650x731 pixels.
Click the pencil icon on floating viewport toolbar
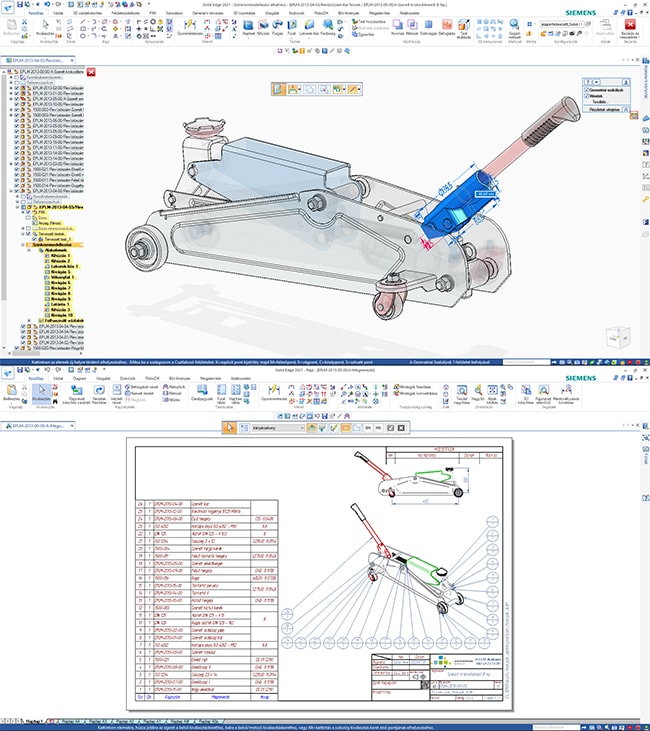coord(353,89)
